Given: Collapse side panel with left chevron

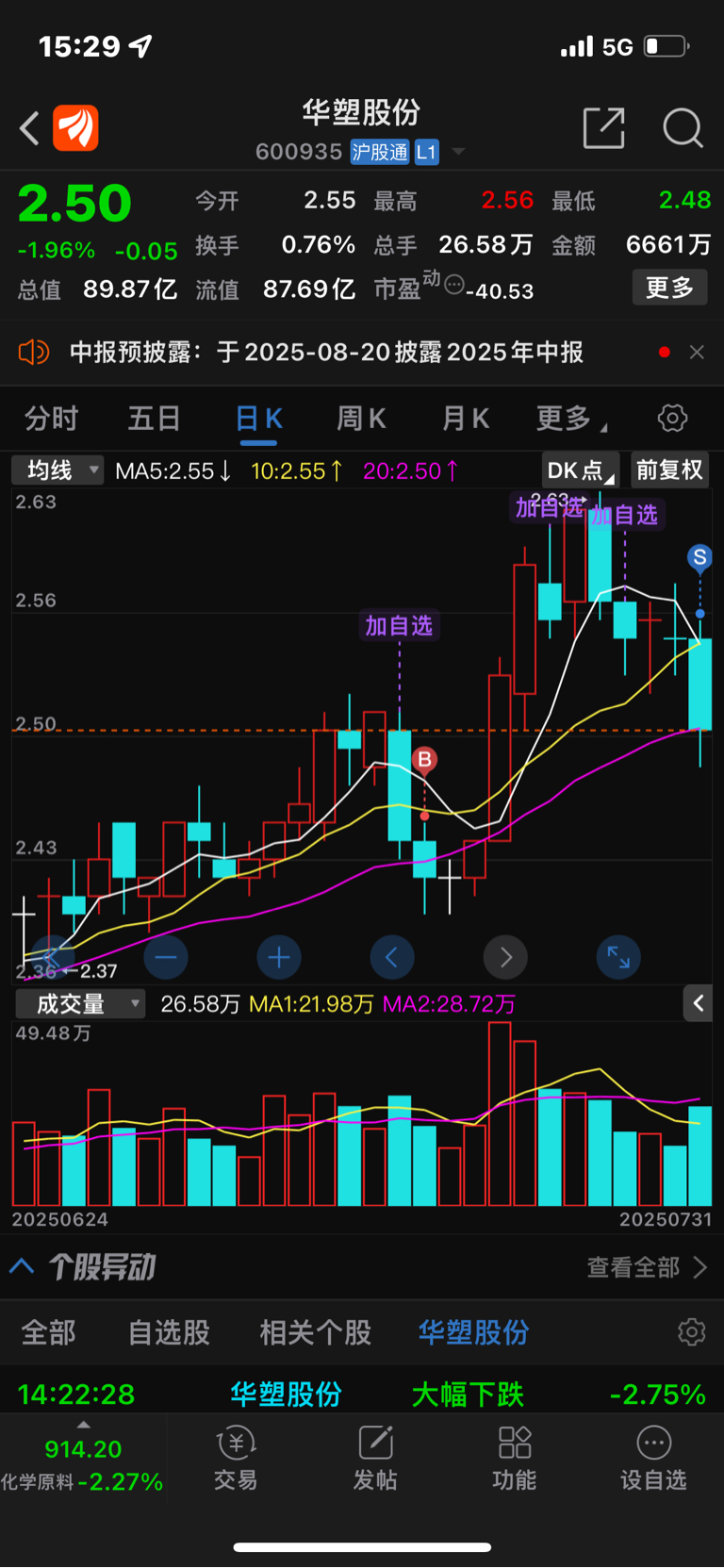Looking at the screenshot, I should coord(698,1003).
